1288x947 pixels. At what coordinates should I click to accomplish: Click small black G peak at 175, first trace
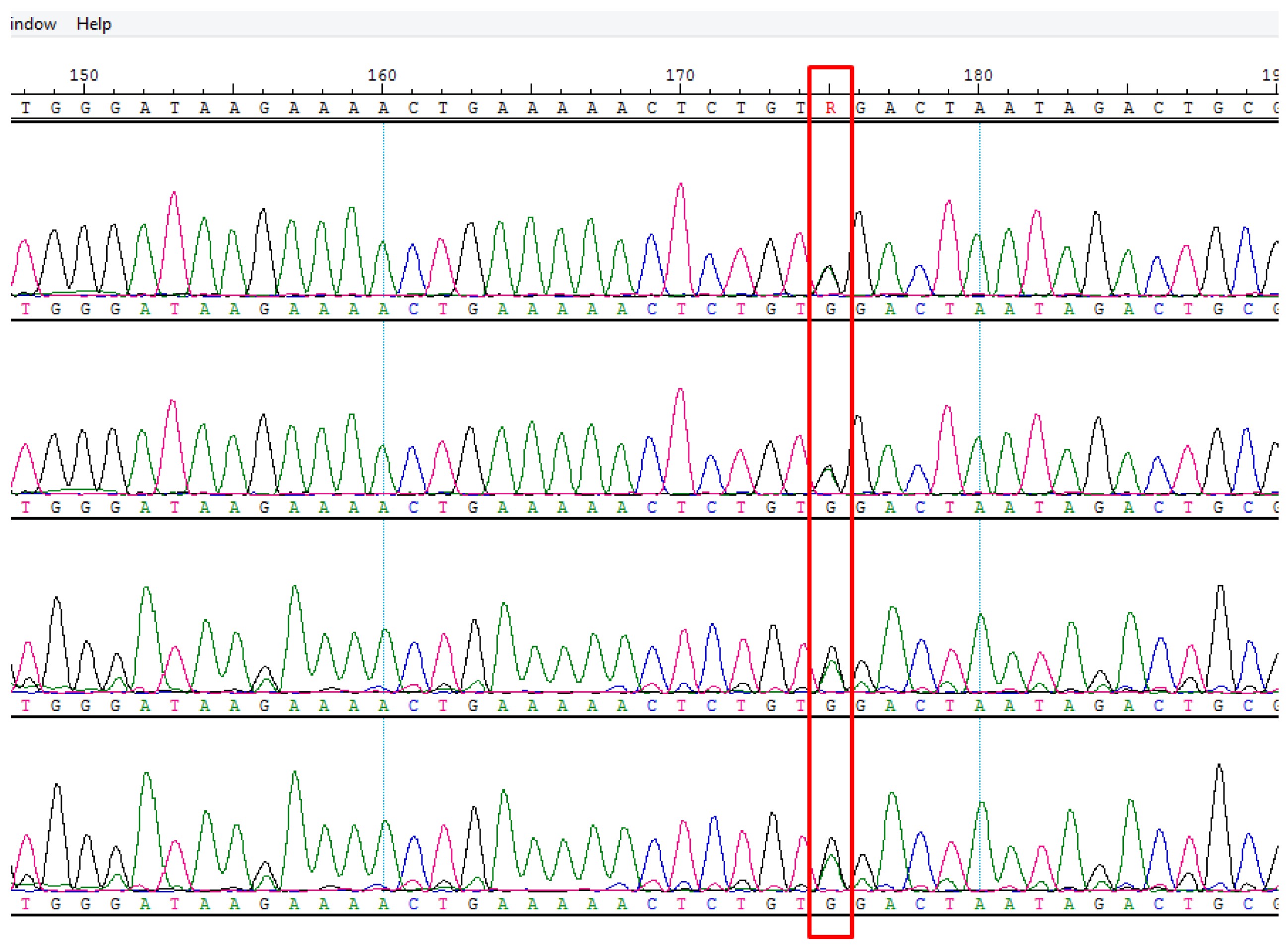(x=829, y=281)
